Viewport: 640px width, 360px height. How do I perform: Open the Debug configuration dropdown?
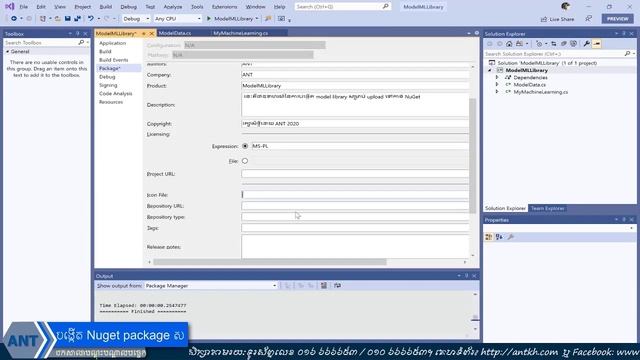136,19
